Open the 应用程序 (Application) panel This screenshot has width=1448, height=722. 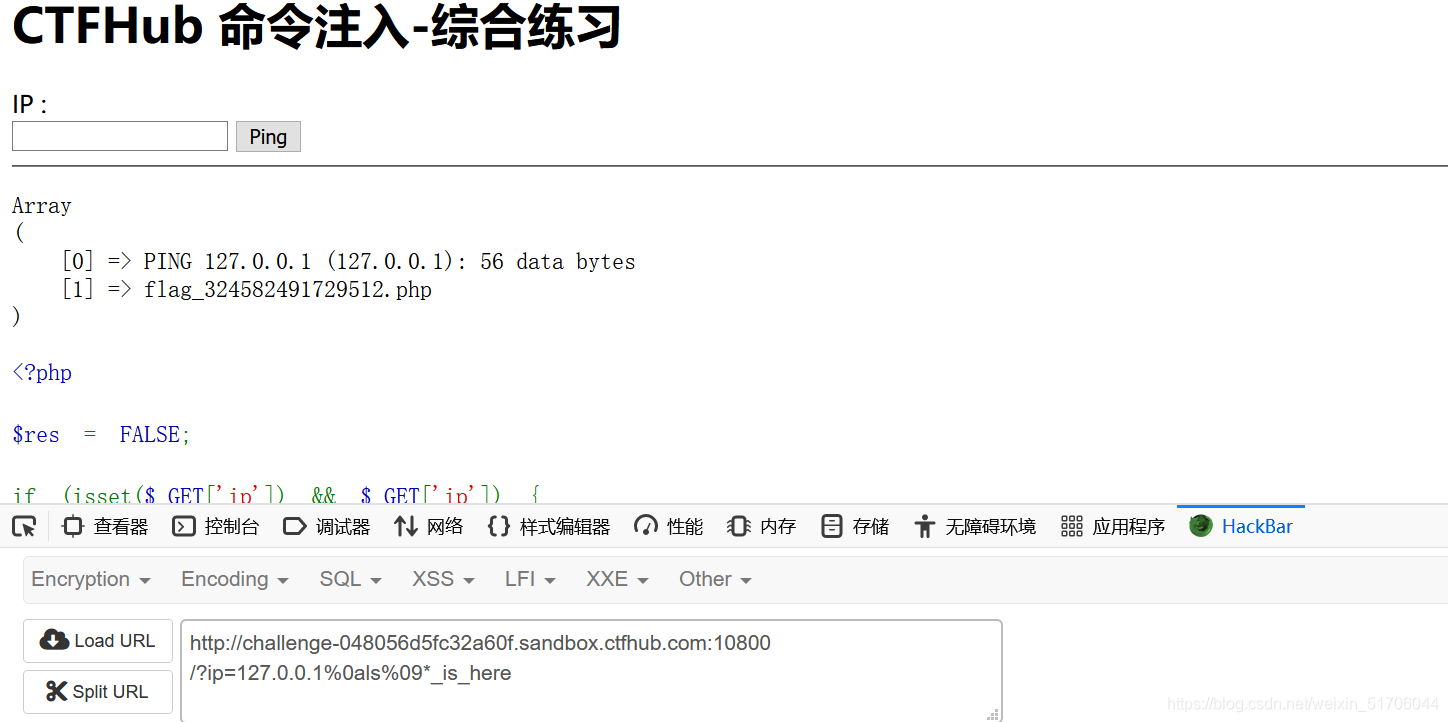tap(1112, 525)
